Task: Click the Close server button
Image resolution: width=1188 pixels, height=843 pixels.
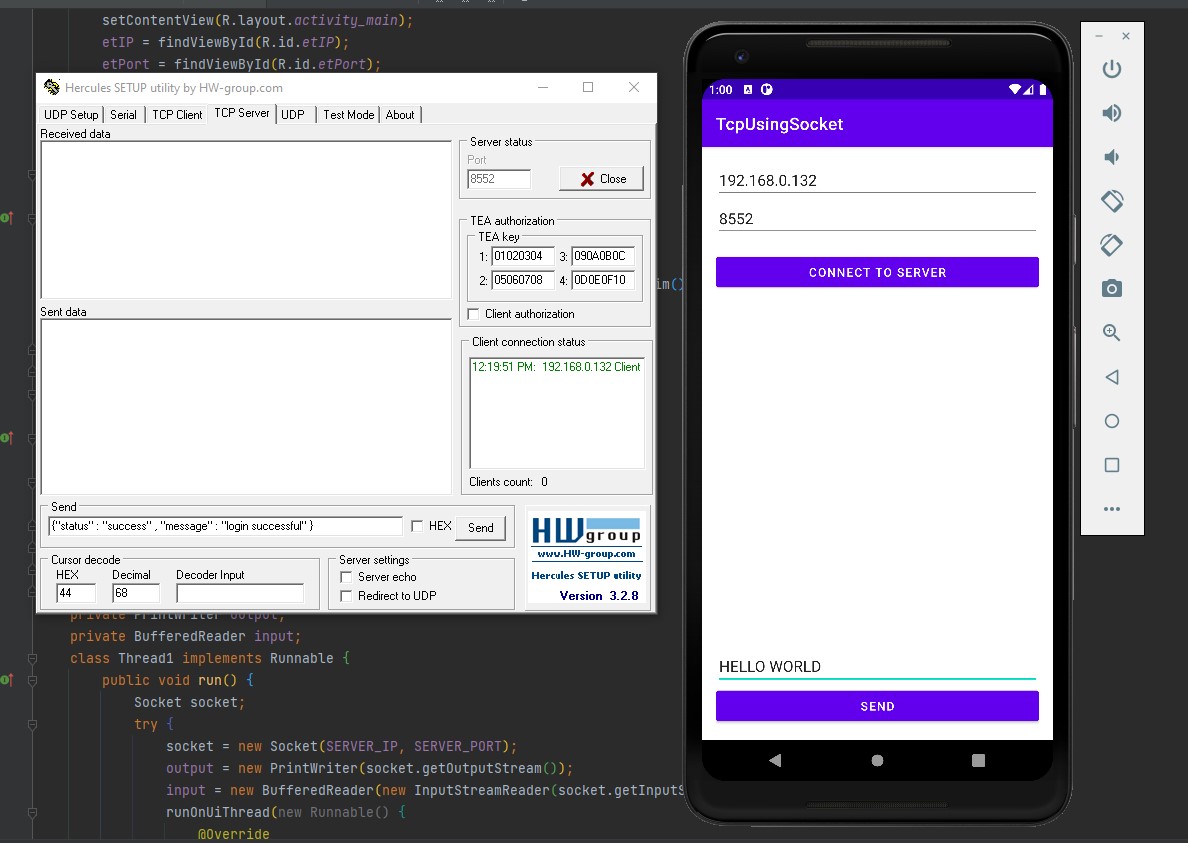Action: [x=602, y=179]
